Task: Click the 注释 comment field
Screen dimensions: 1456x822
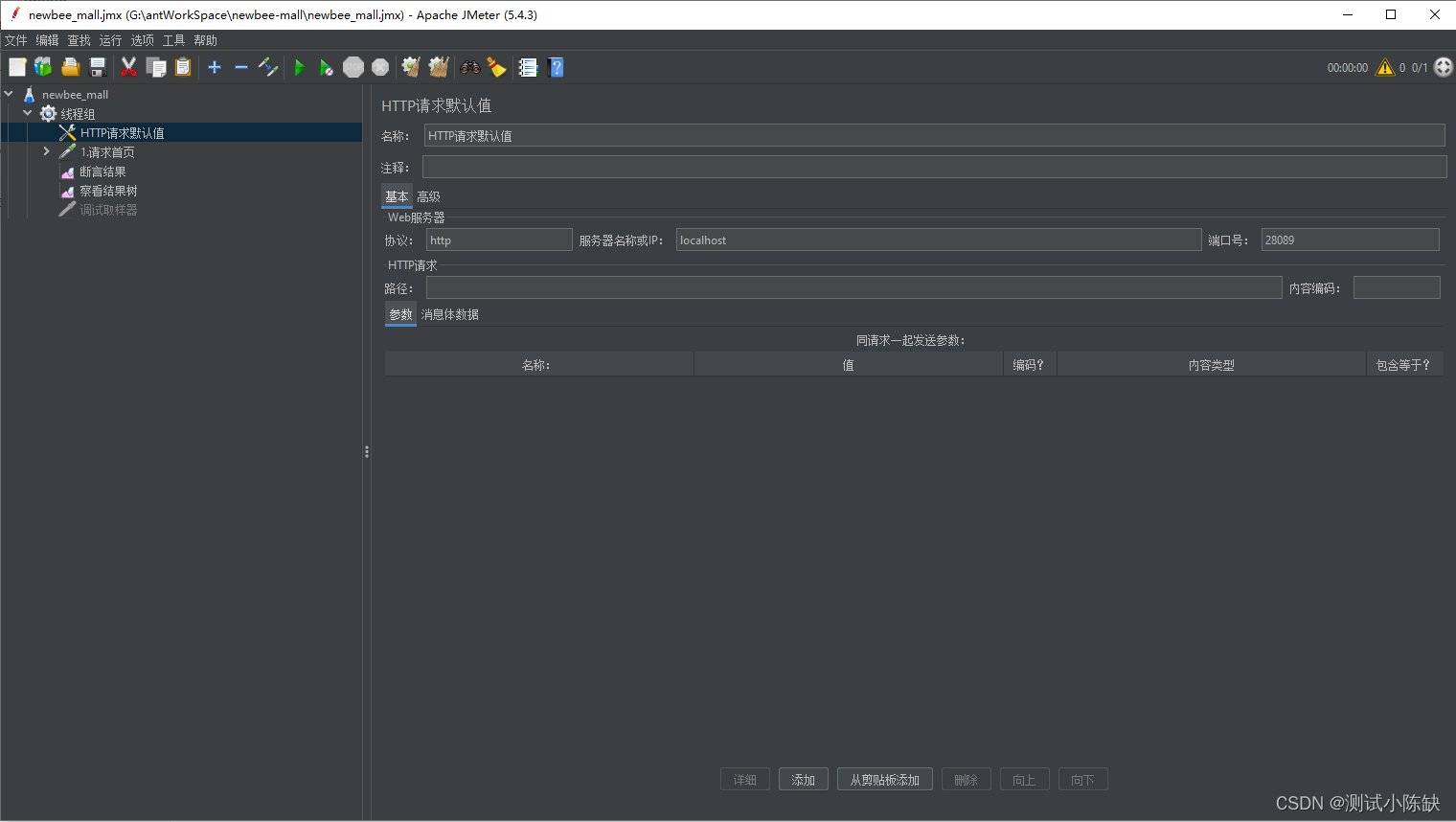Action: coord(934,167)
